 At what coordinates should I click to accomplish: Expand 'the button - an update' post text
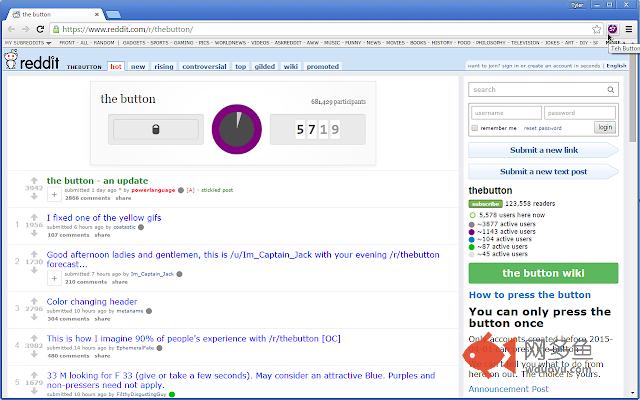tap(54, 195)
